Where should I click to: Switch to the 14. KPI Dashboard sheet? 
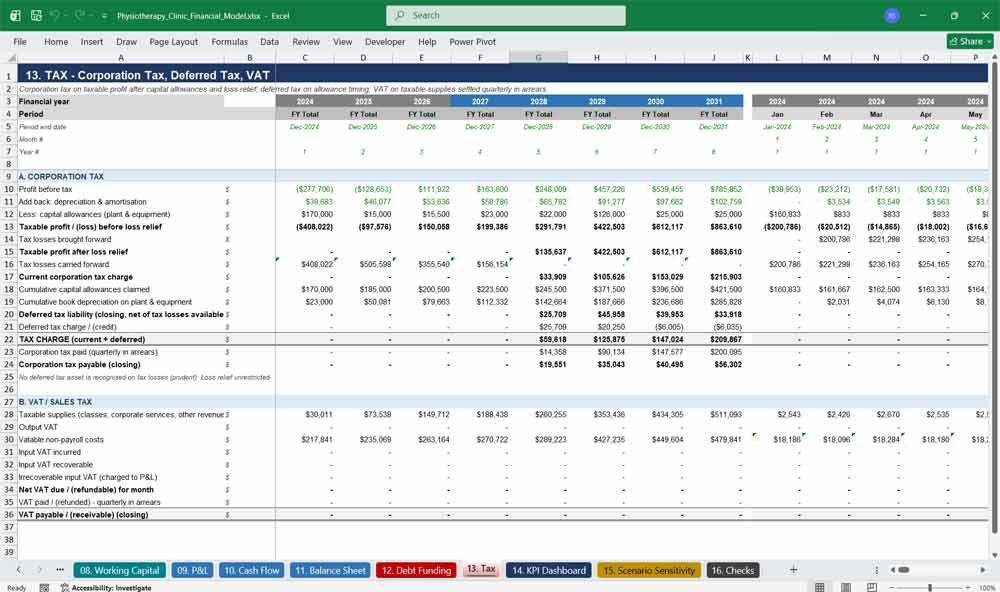click(x=548, y=570)
